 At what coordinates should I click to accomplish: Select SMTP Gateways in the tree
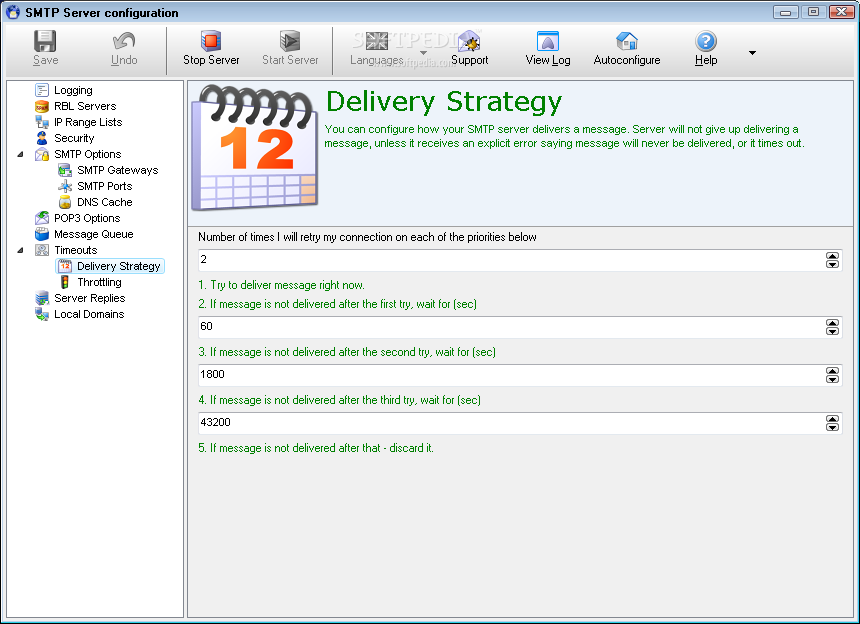pyautogui.click(x=117, y=170)
